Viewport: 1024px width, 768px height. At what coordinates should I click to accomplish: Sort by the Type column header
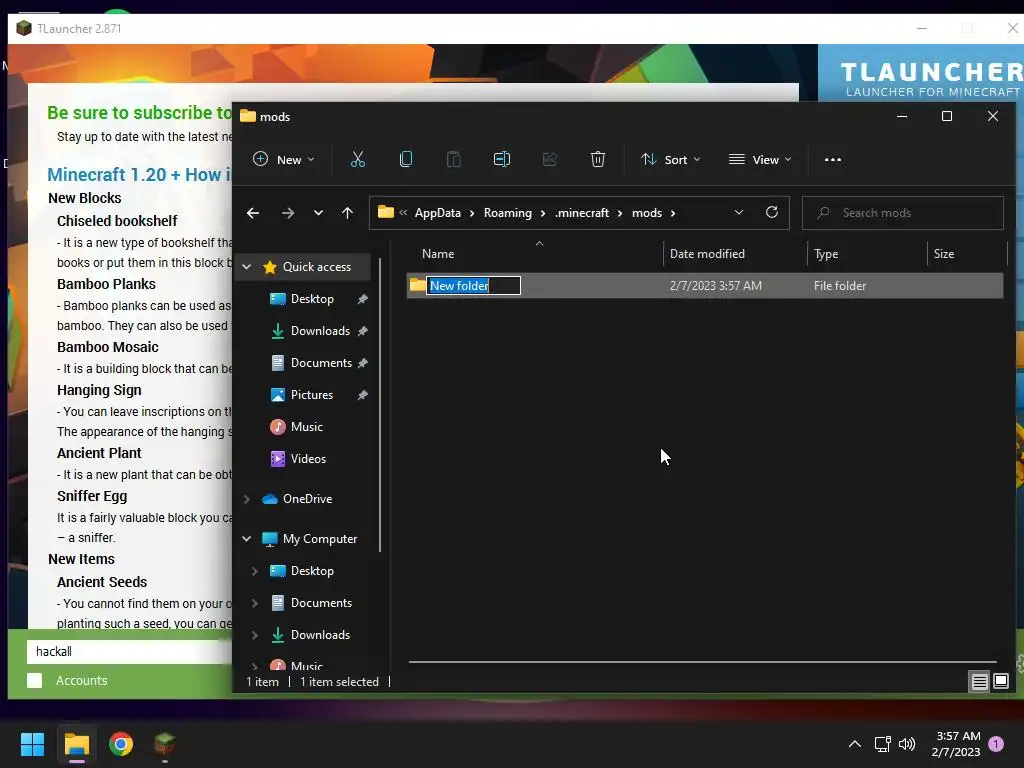tap(867, 254)
